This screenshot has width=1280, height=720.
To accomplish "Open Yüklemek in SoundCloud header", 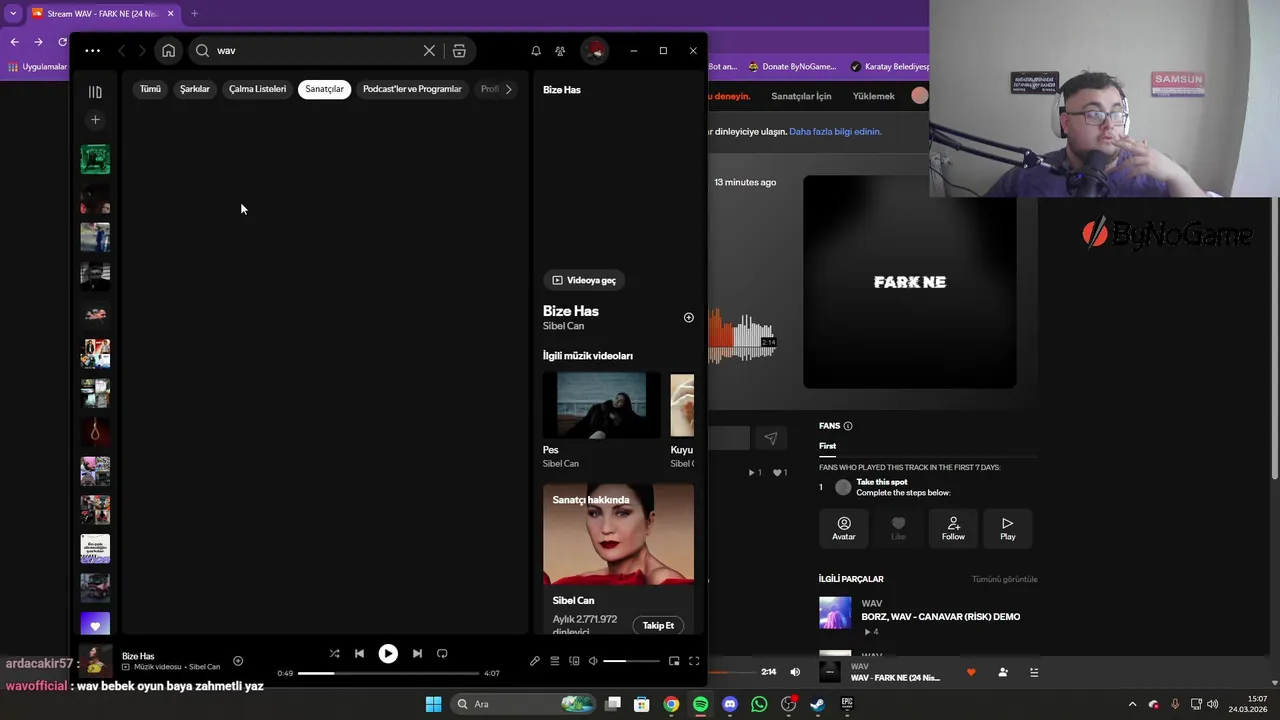I will tap(873, 96).
